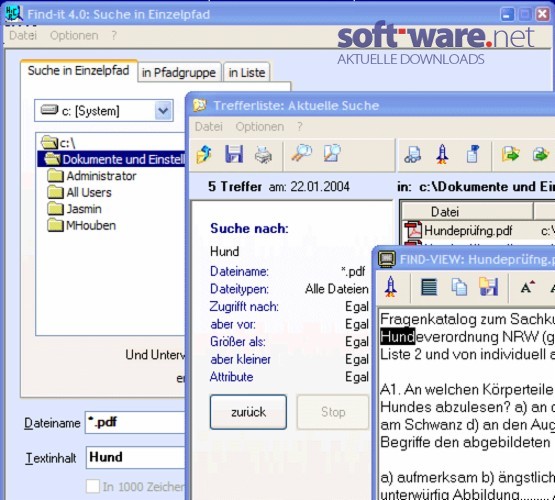The width and height of the screenshot is (555, 500).
Task: Click the magnifying glass search icon
Action: [302, 154]
